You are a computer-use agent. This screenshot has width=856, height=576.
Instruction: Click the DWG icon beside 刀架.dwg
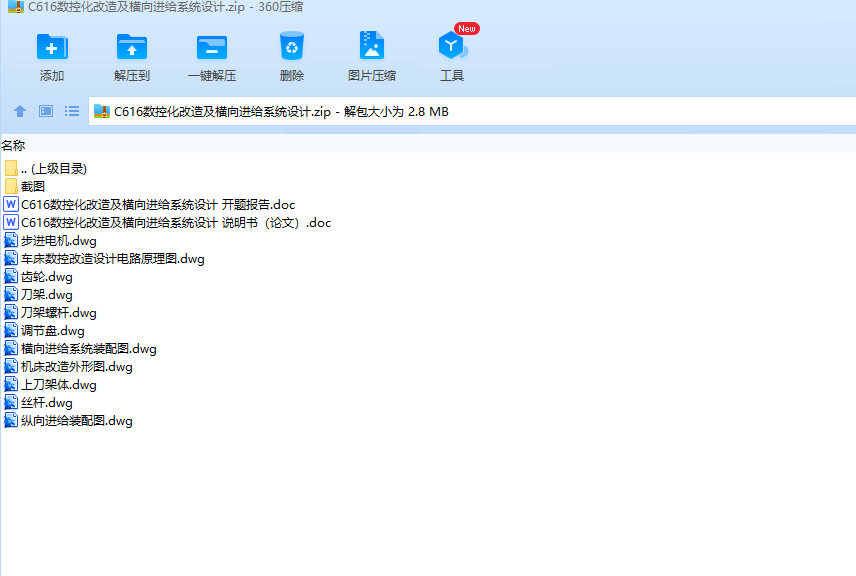tap(11, 294)
